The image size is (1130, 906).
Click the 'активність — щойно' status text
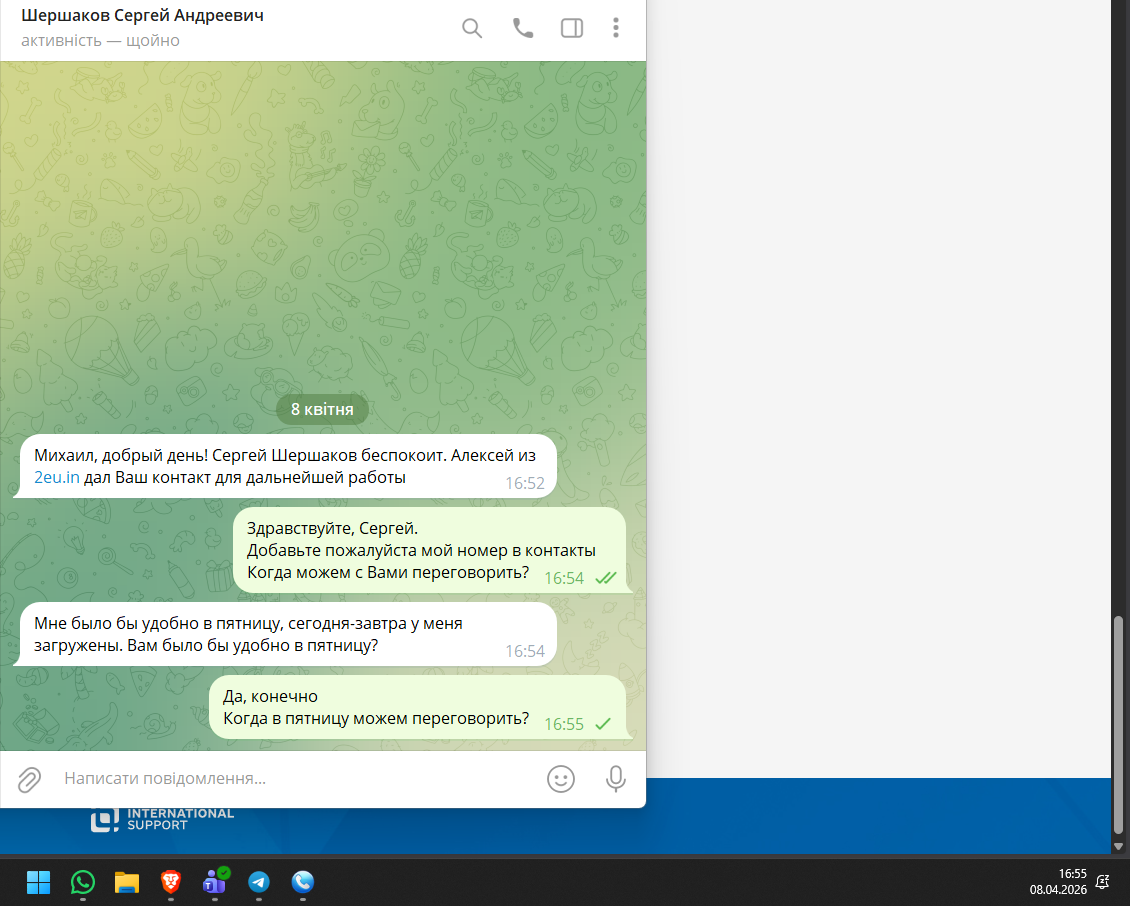point(100,40)
